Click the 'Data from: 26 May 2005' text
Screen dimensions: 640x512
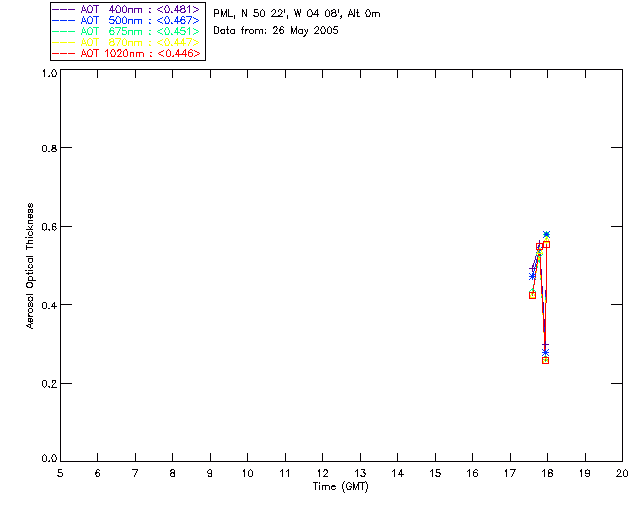(276, 31)
